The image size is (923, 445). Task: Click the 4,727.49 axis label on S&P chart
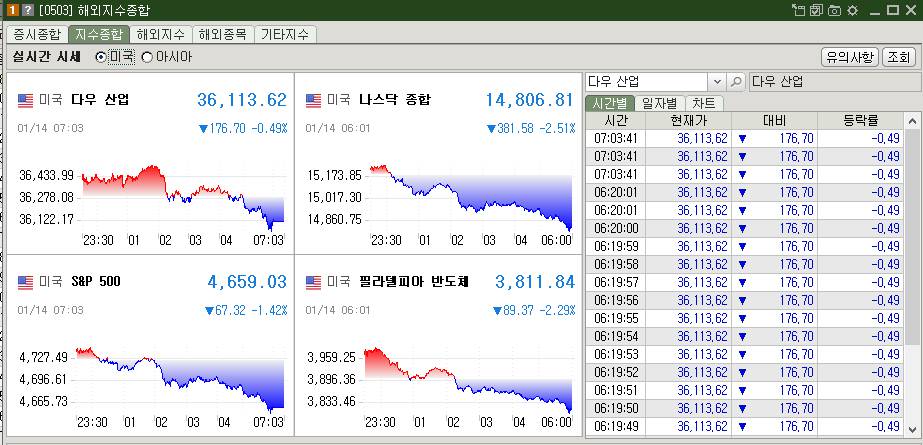43,357
